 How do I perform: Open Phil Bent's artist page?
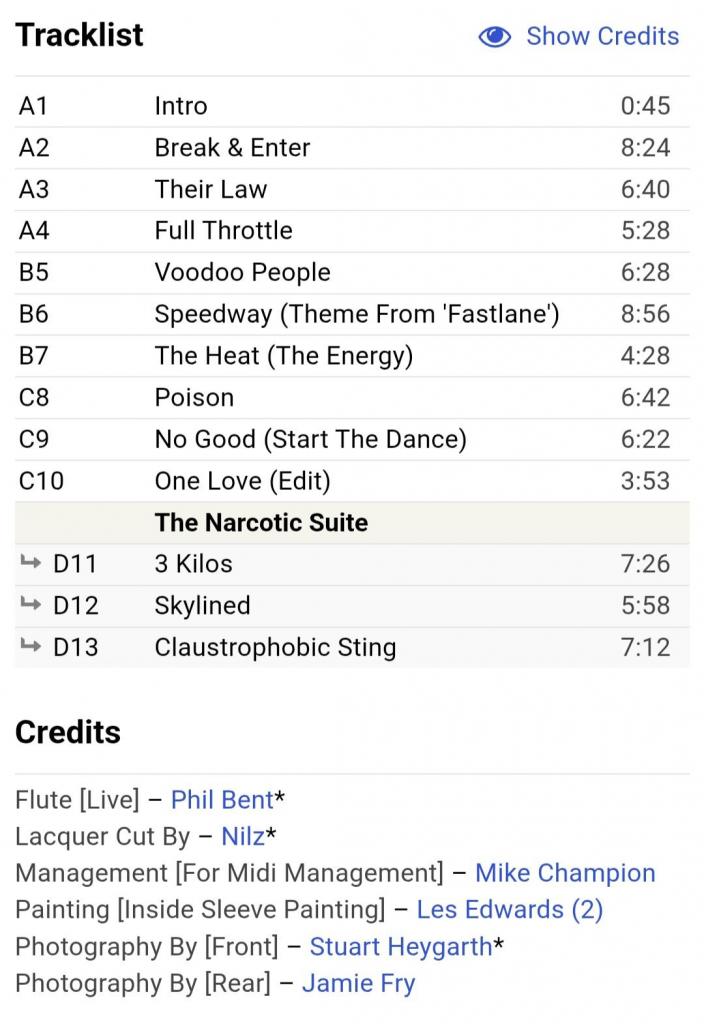pyautogui.click(x=222, y=800)
